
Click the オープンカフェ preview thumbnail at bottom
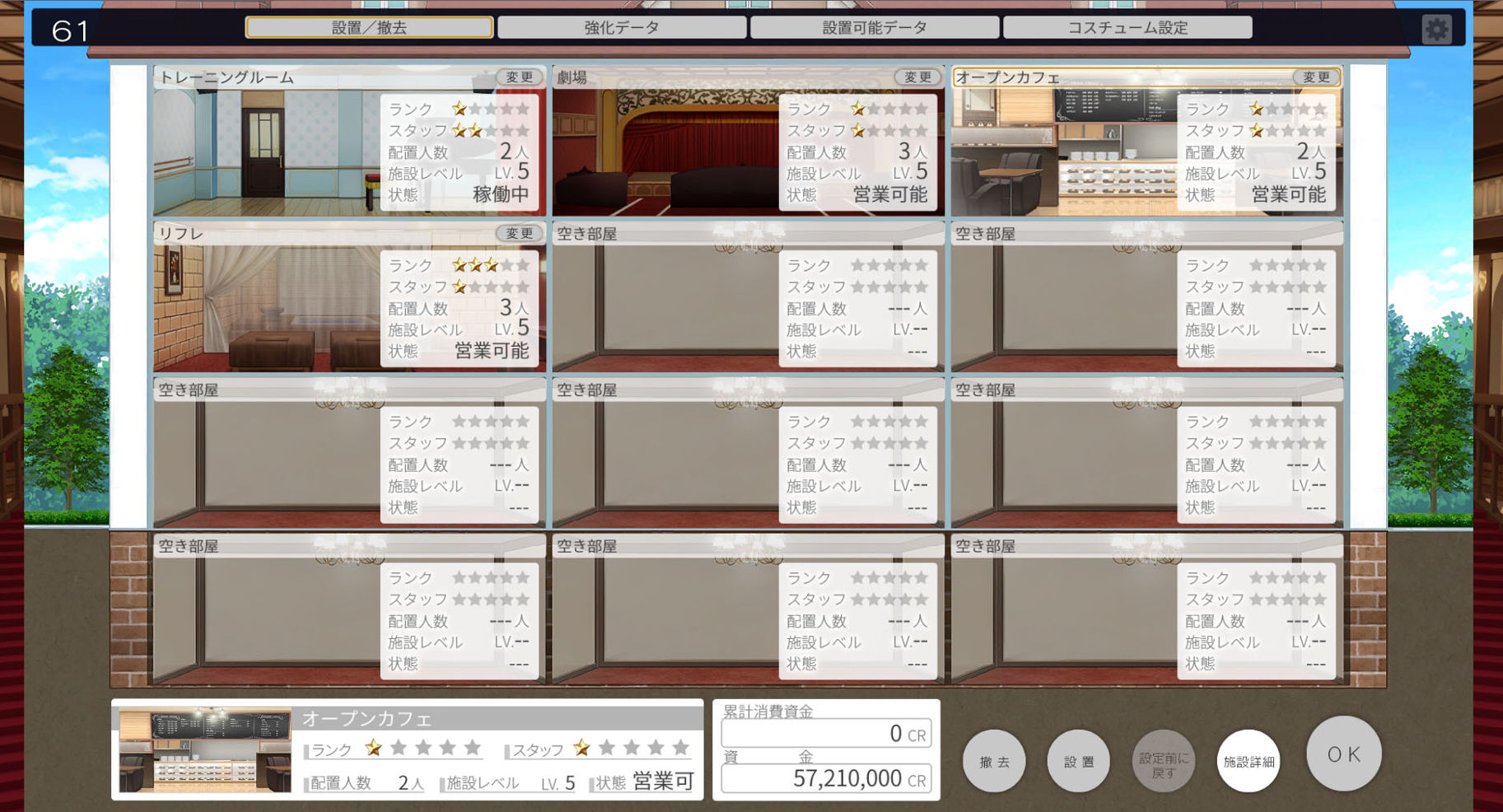point(205,749)
